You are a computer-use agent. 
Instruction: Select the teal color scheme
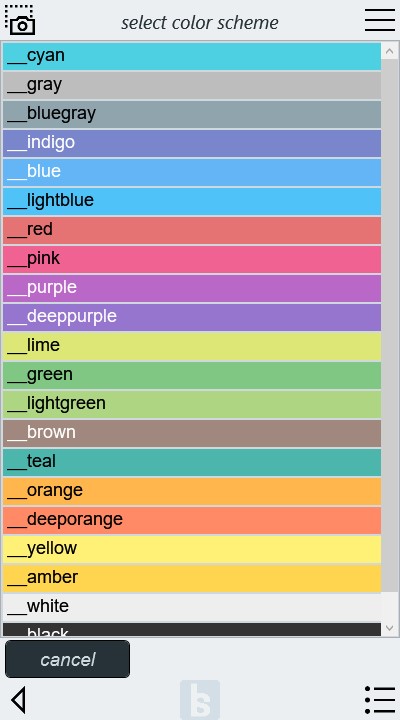coord(192,462)
